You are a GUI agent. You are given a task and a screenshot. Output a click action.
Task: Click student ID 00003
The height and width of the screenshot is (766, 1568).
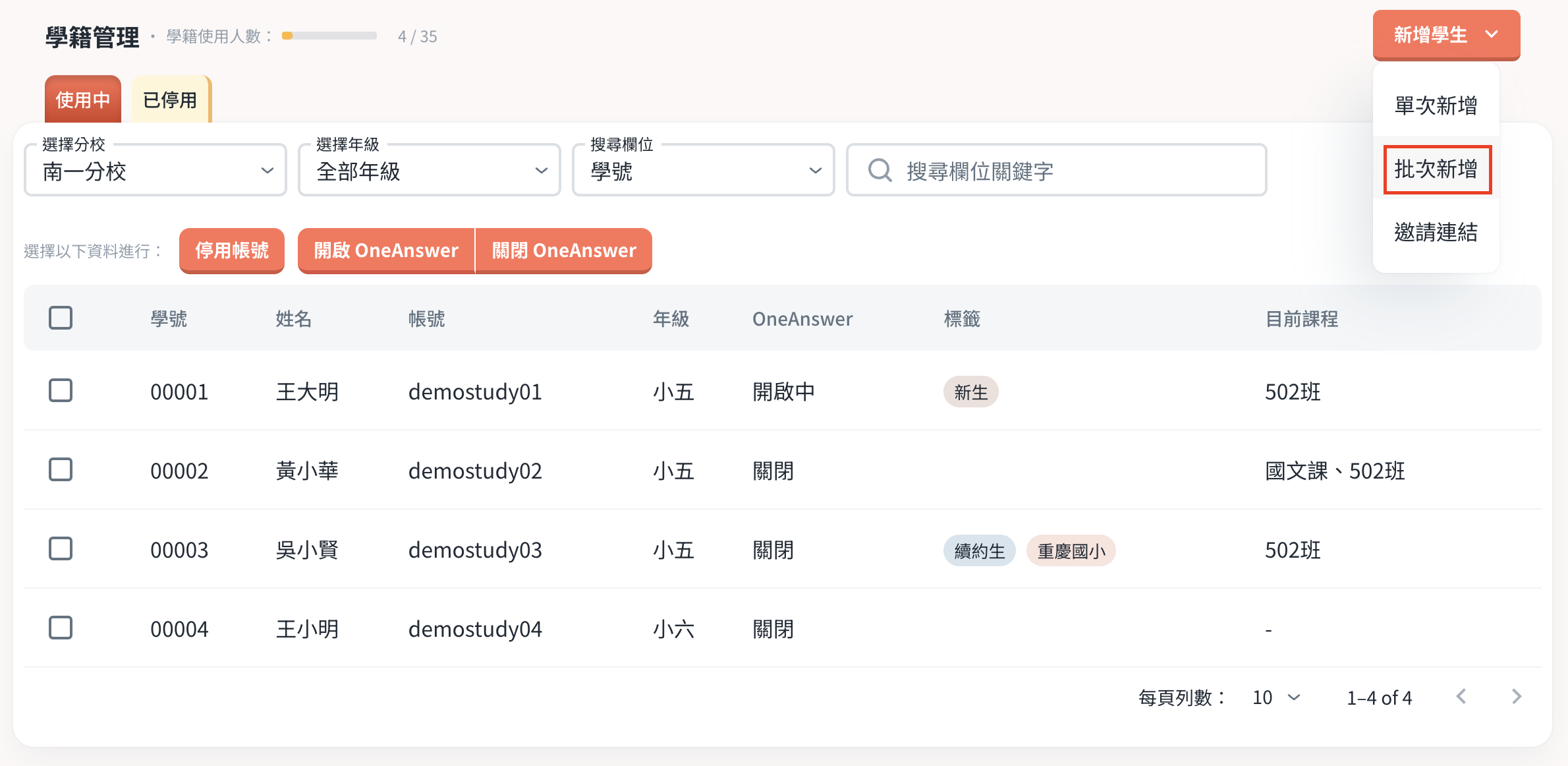(179, 550)
